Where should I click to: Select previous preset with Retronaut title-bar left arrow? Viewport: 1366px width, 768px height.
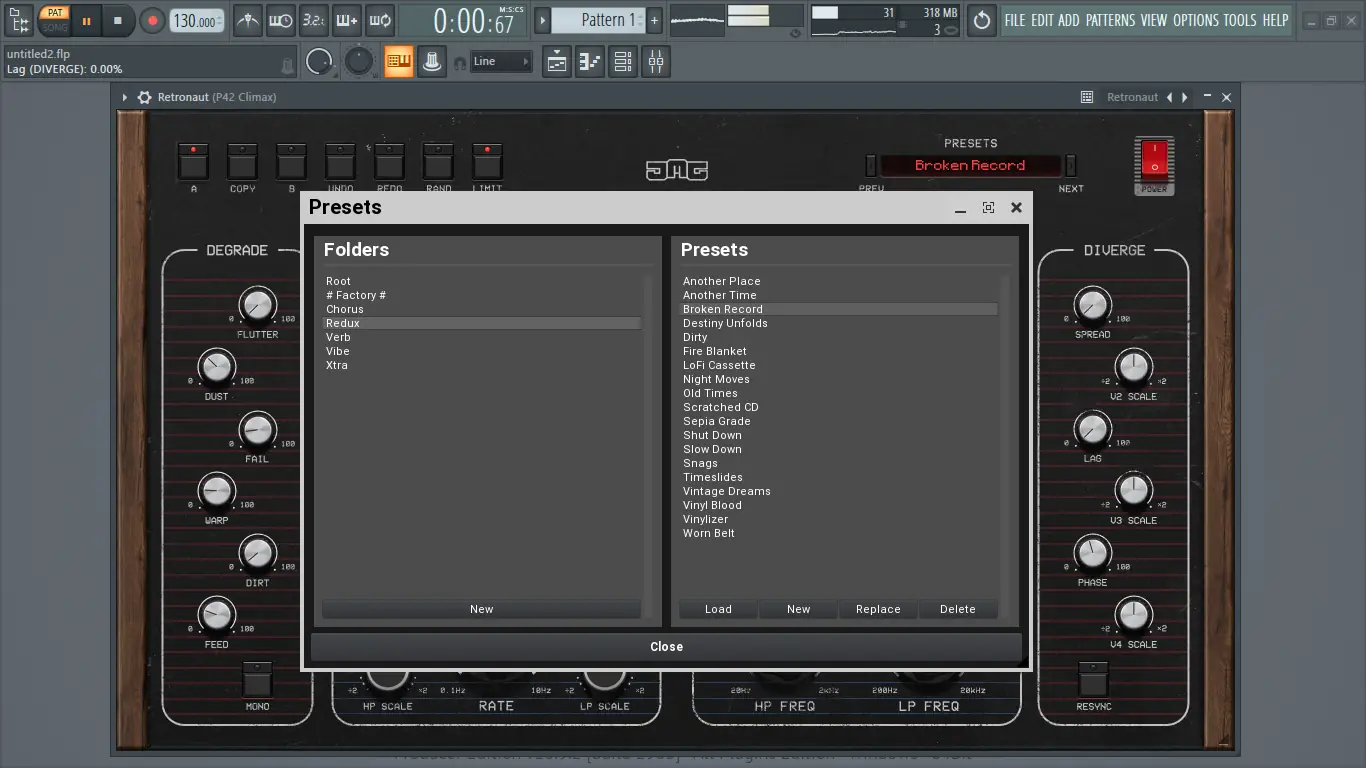[1169, 97]
